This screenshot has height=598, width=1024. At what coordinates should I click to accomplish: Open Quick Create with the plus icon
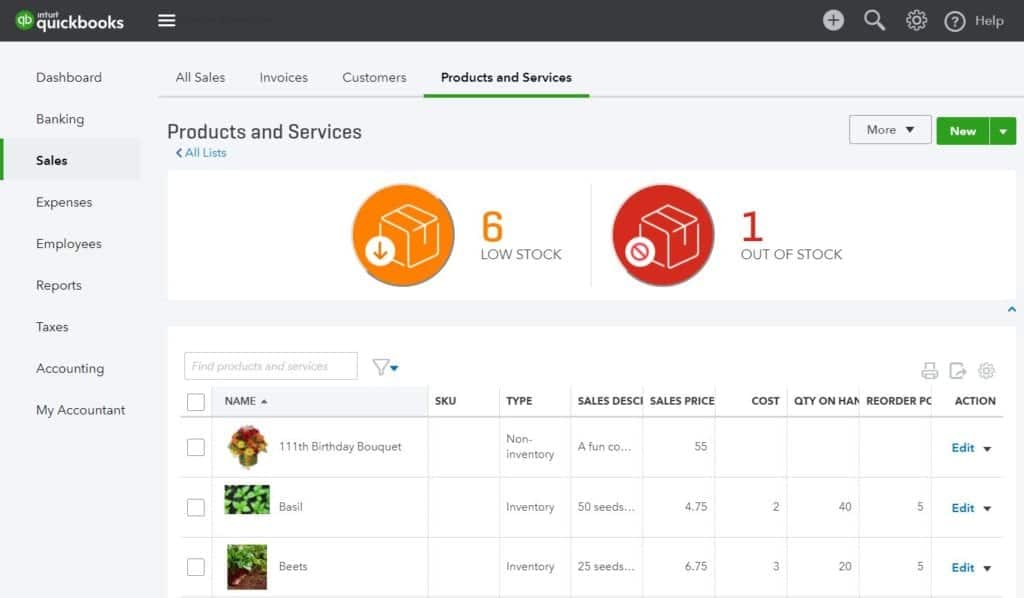(833, 20)
